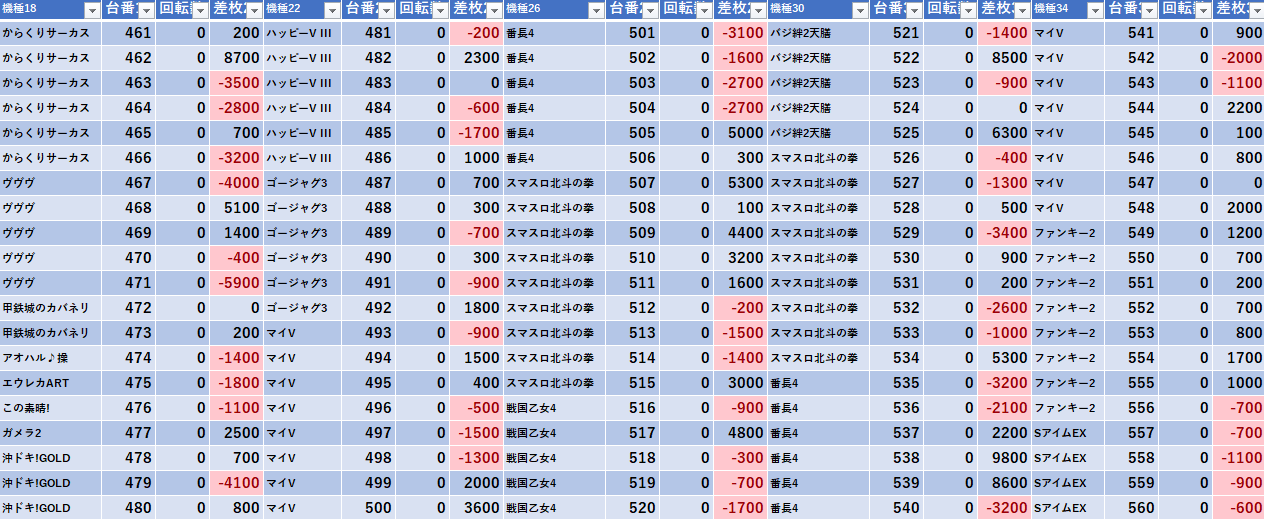Select the アオハル♪操 cell
Screen dimensions: 1264x519
[x=51, y=358]
